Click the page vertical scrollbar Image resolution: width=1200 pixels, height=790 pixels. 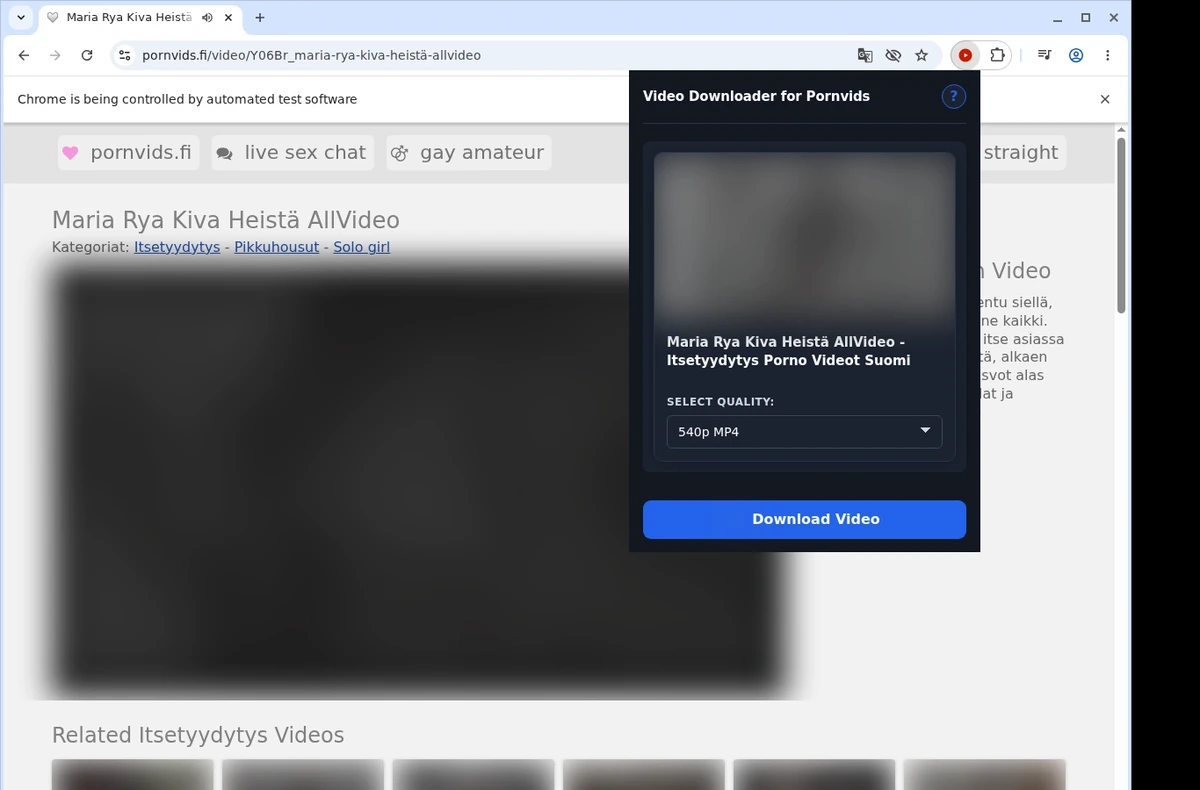click(1121, 225)
